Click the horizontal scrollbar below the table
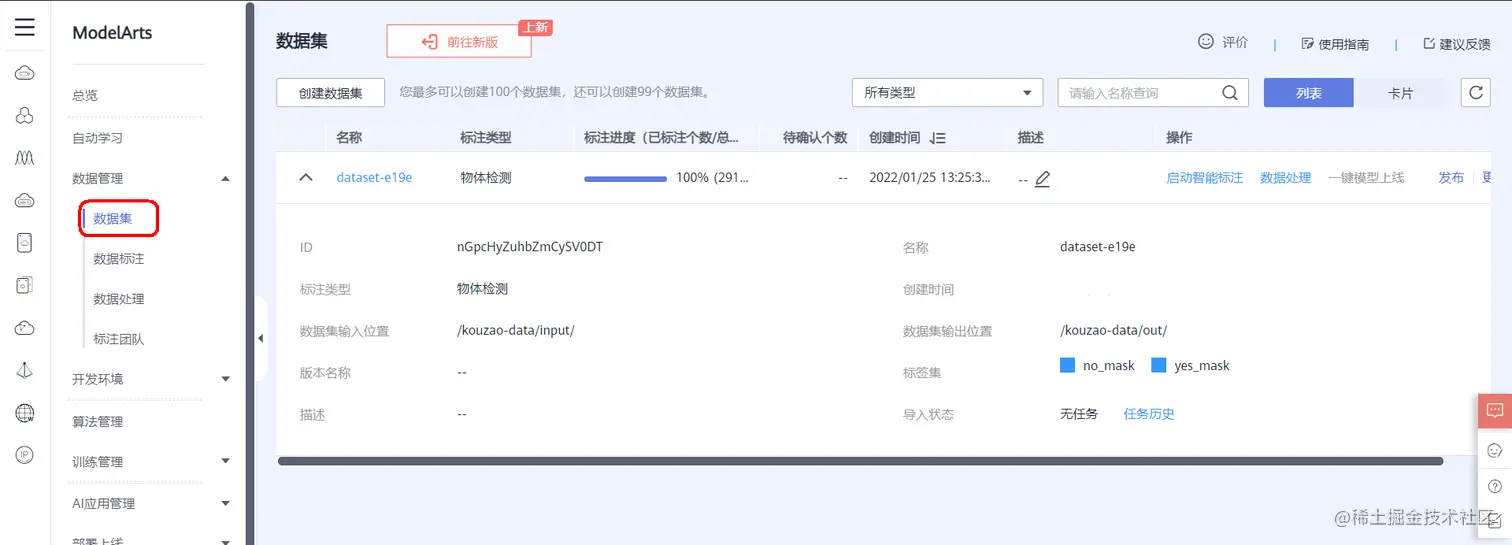 (860, 461)
